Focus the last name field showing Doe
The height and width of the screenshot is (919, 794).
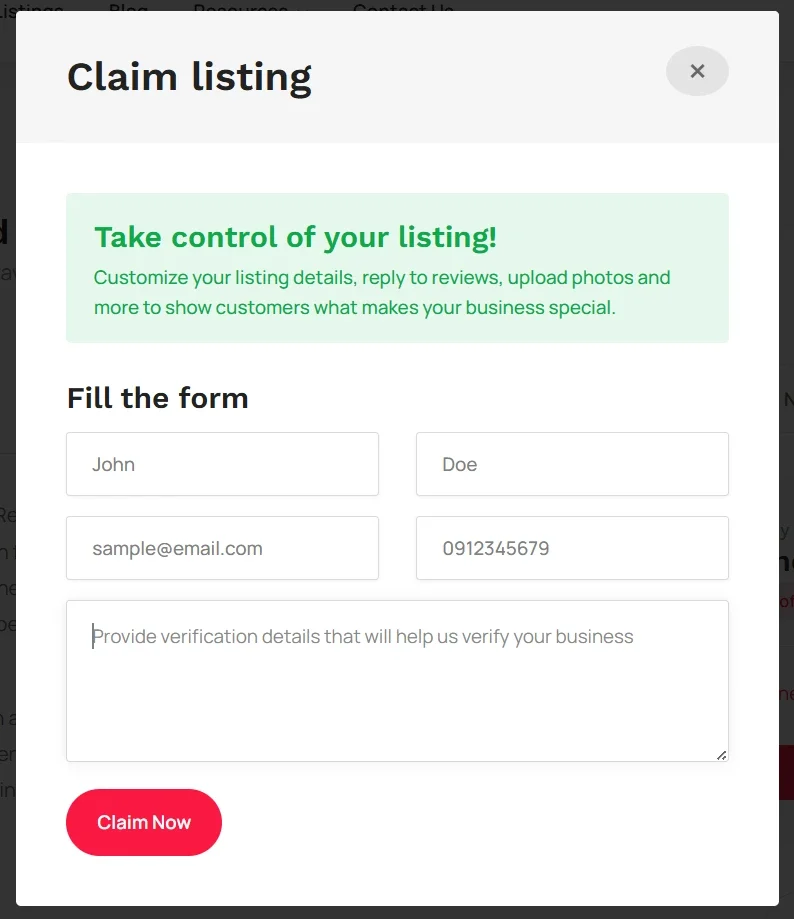pyautogui.click(x=572, y=464)
